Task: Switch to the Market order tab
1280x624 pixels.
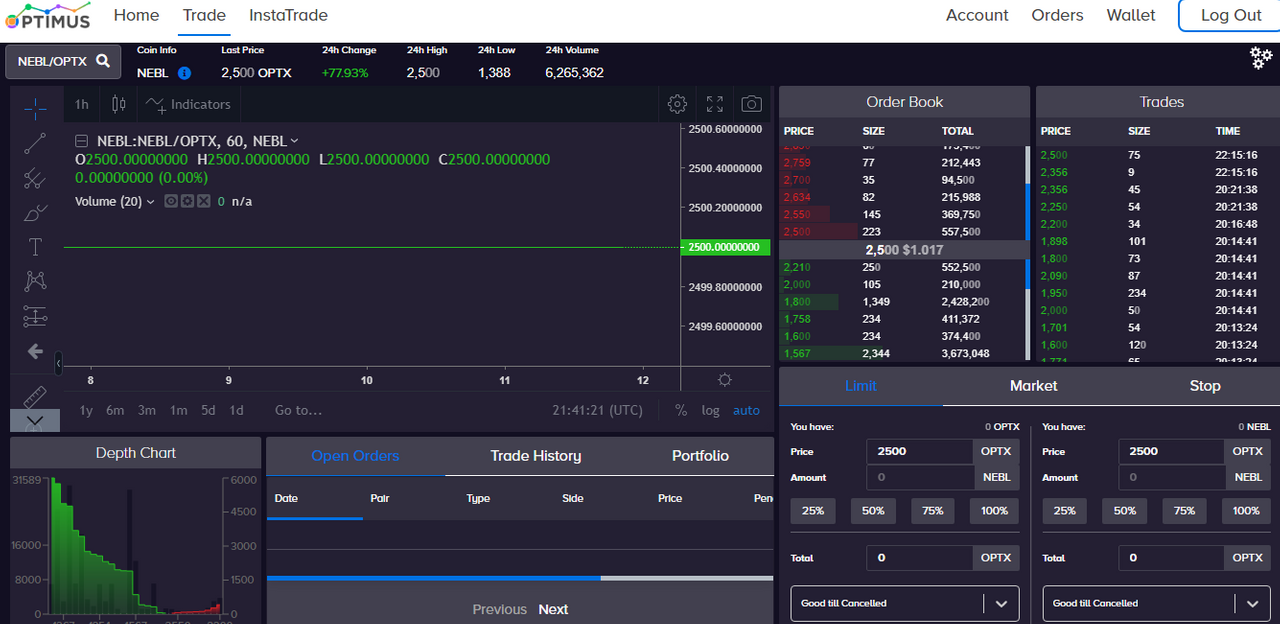Action: tap(1034, 386)
